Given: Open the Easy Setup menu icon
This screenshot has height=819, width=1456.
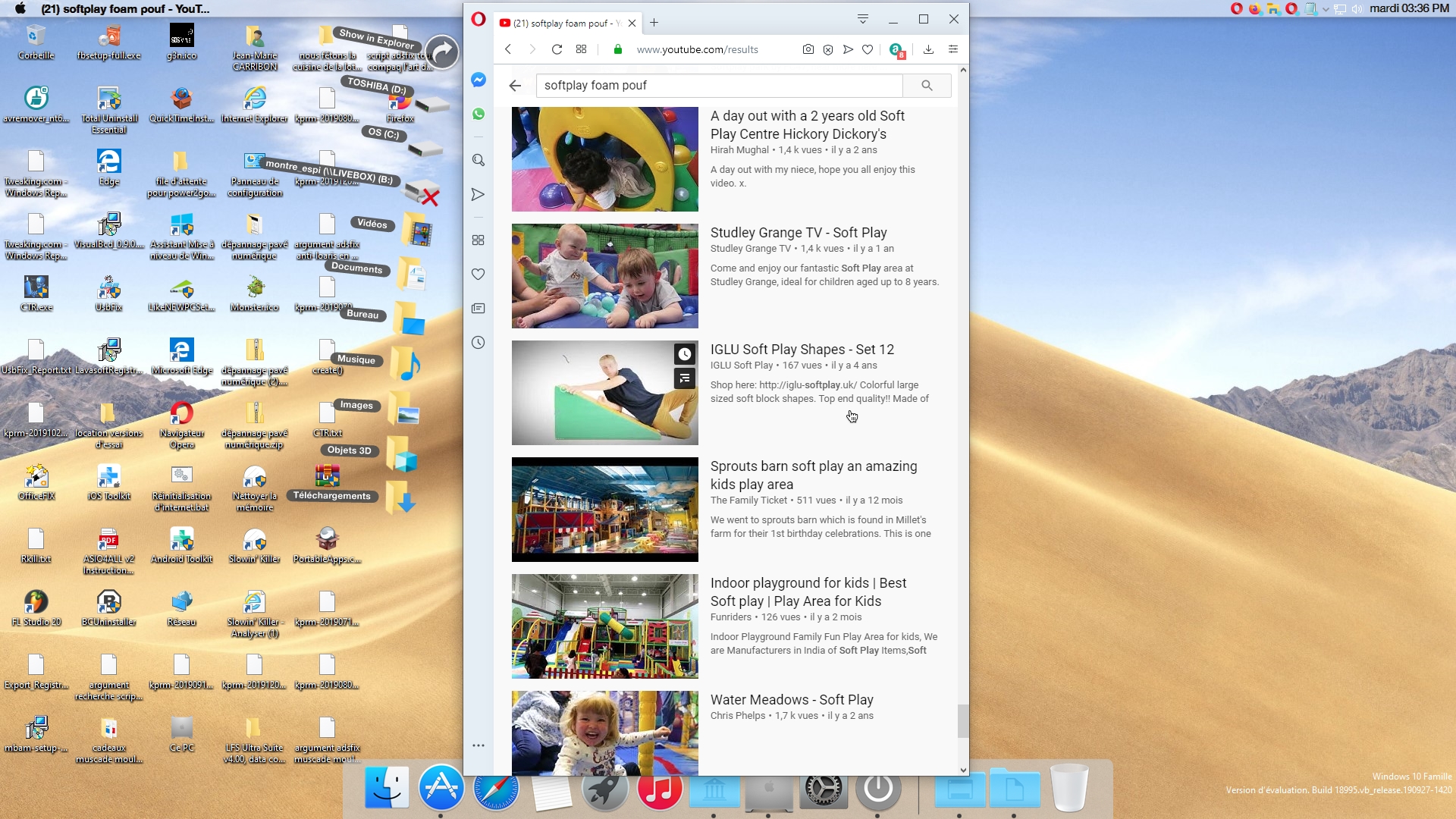Looking at the screenshot, I should click(953, 49).
